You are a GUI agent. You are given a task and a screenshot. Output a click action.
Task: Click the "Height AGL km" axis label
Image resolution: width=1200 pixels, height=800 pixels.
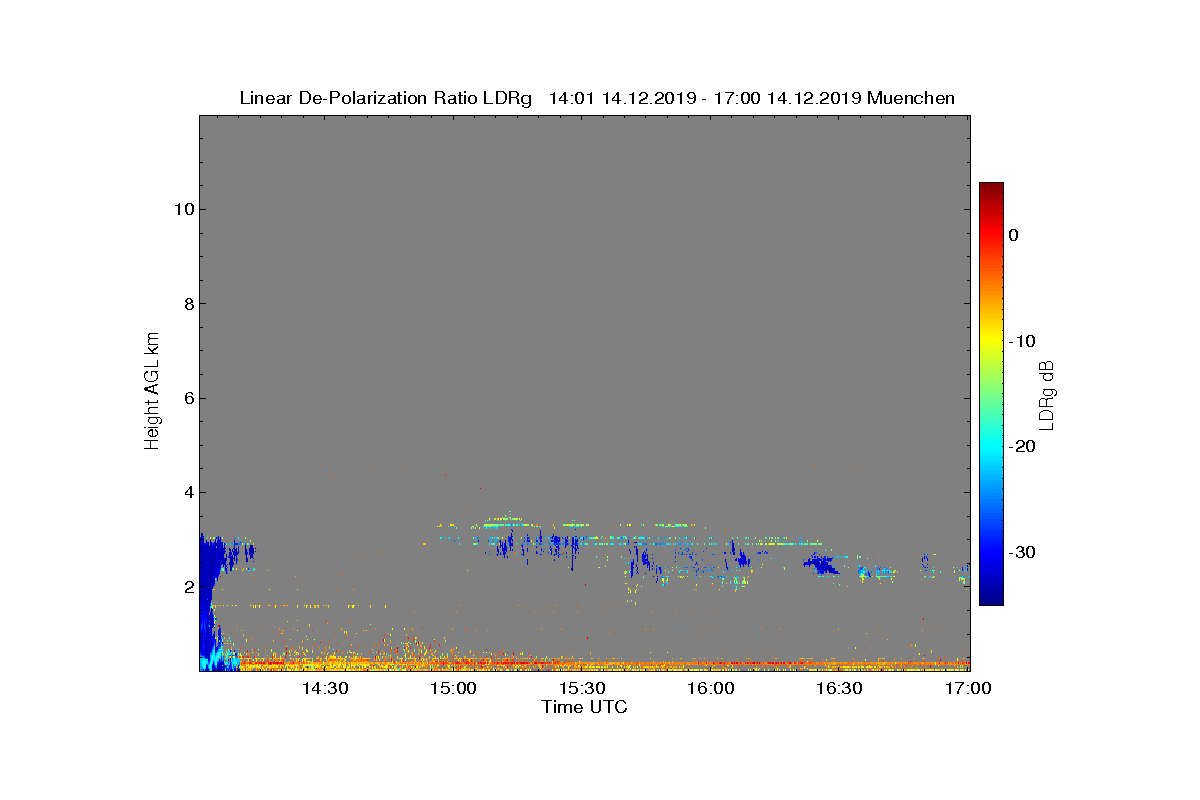coord(152,392)
